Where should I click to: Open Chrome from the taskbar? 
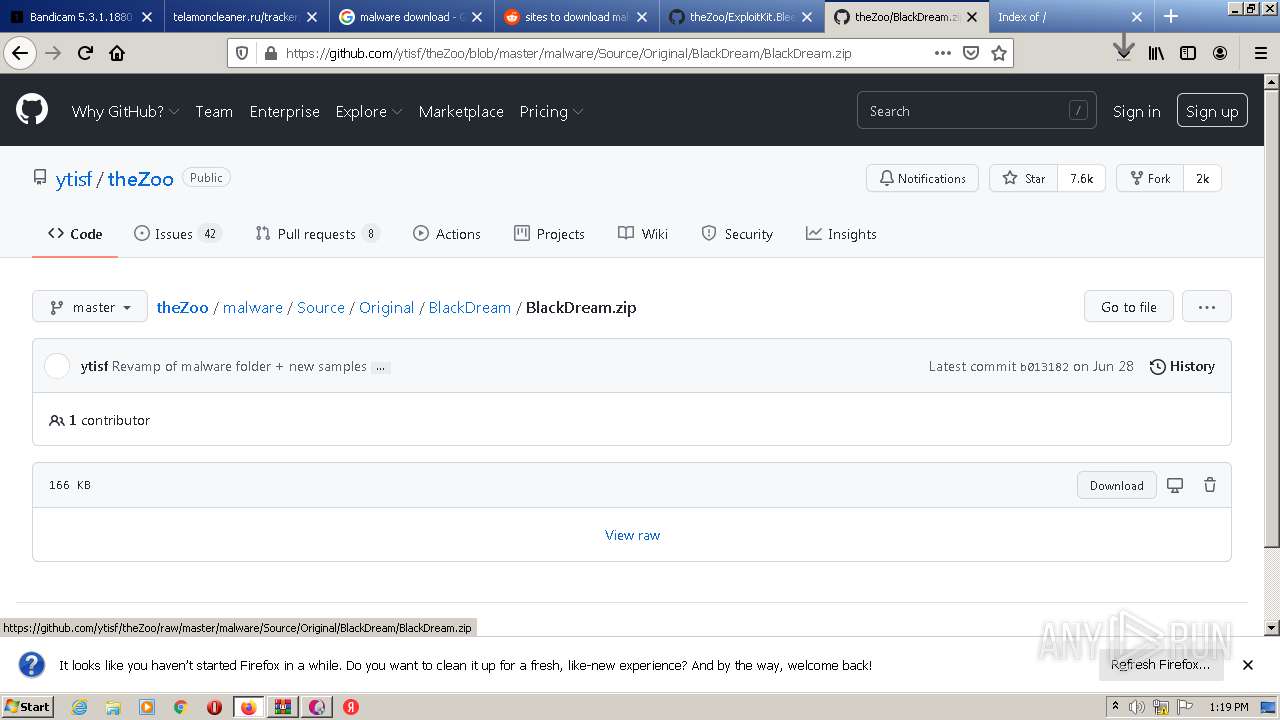(181, 707)
